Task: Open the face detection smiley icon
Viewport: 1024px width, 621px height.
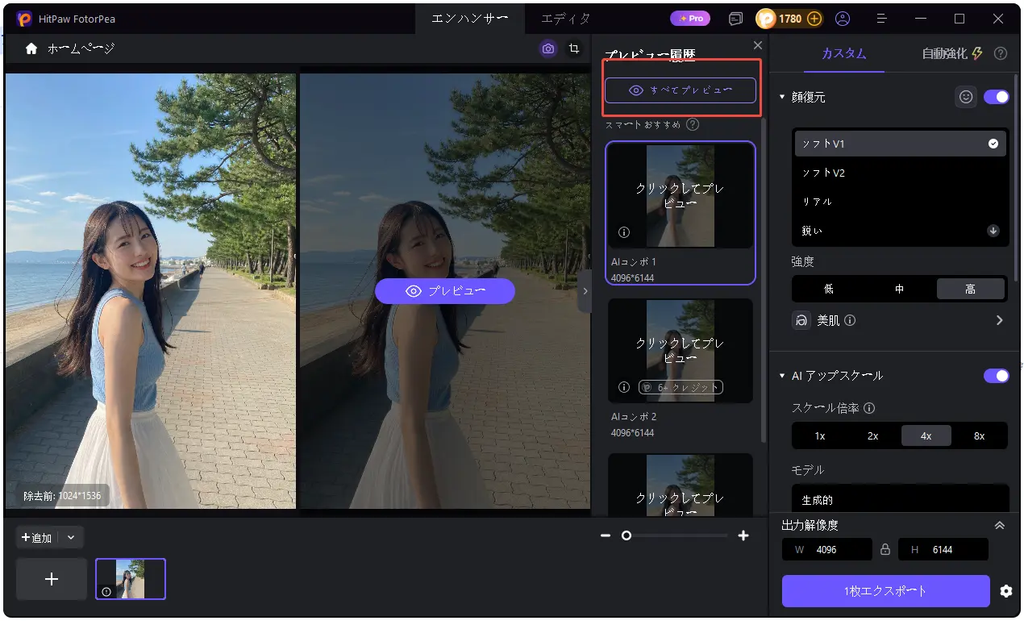Action: pos(966,97)
